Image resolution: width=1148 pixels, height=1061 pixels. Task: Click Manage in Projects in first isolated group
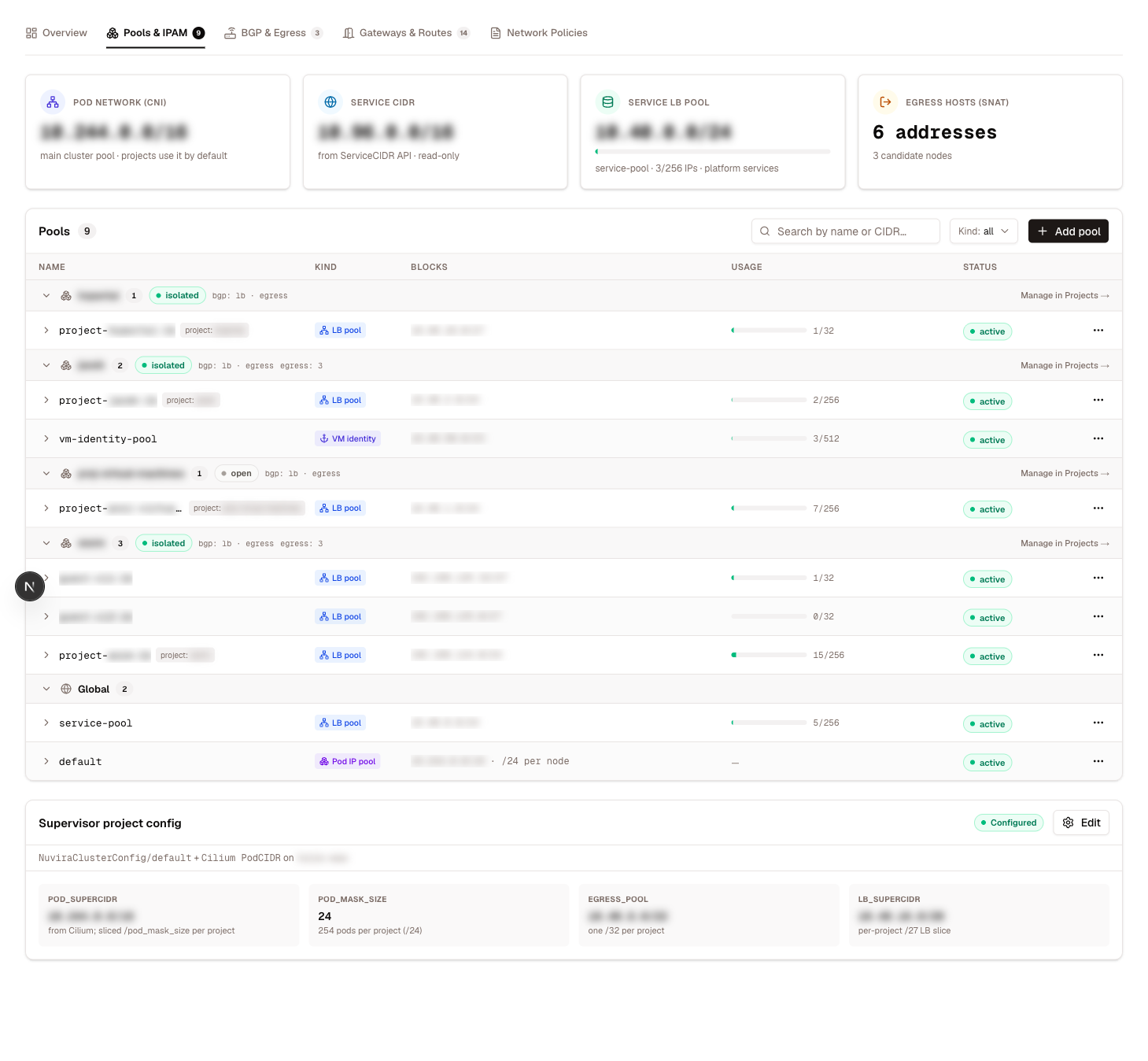click(x=1065, y=296)
